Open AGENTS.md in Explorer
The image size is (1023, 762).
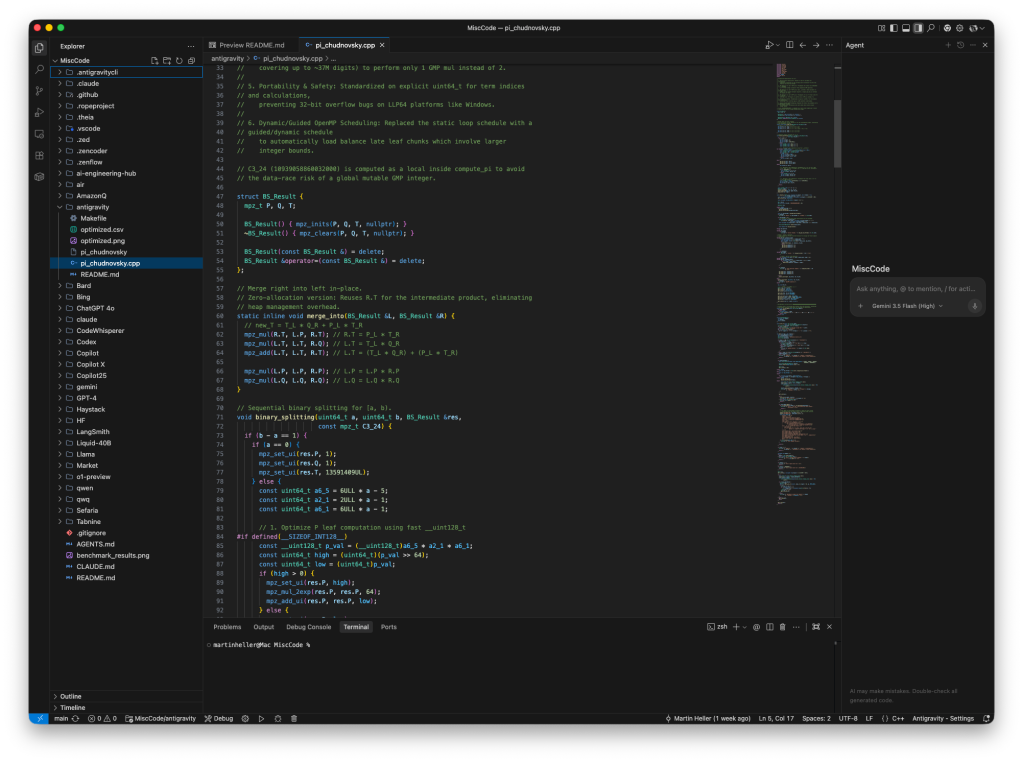click(x=126, y=544)
